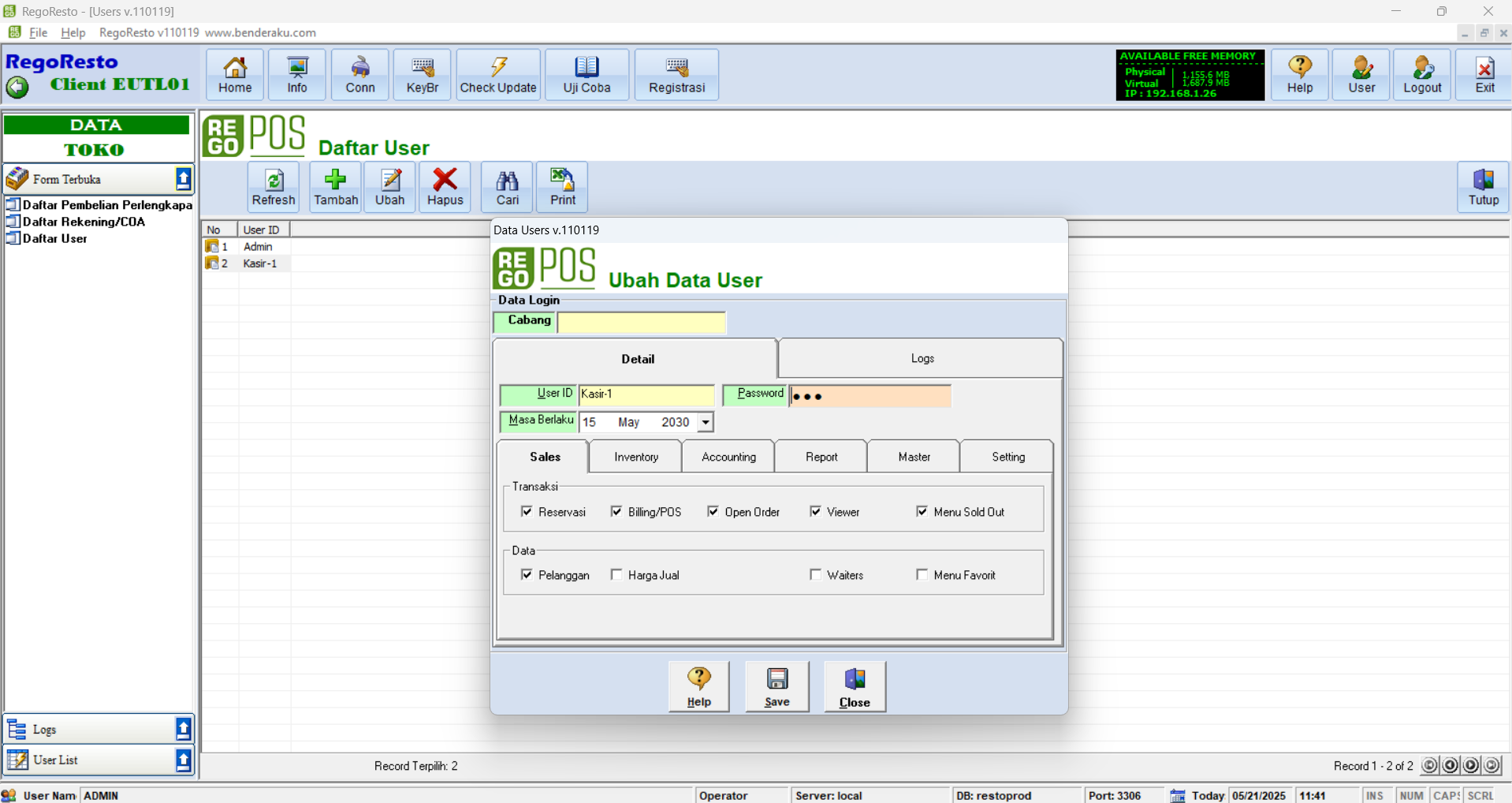This screenshot has width=1512, height=803.
Task: Click the Print icon in Daftar User
Action: (562, 187)
